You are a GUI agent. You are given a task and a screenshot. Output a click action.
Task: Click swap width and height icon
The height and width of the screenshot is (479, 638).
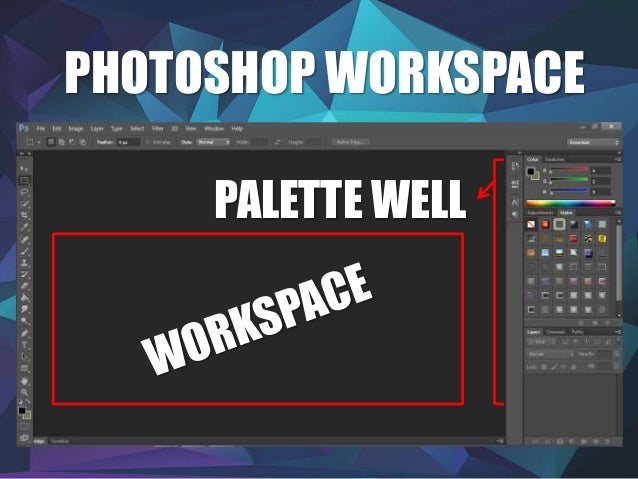pyautogui.click(x=278, y=142)
